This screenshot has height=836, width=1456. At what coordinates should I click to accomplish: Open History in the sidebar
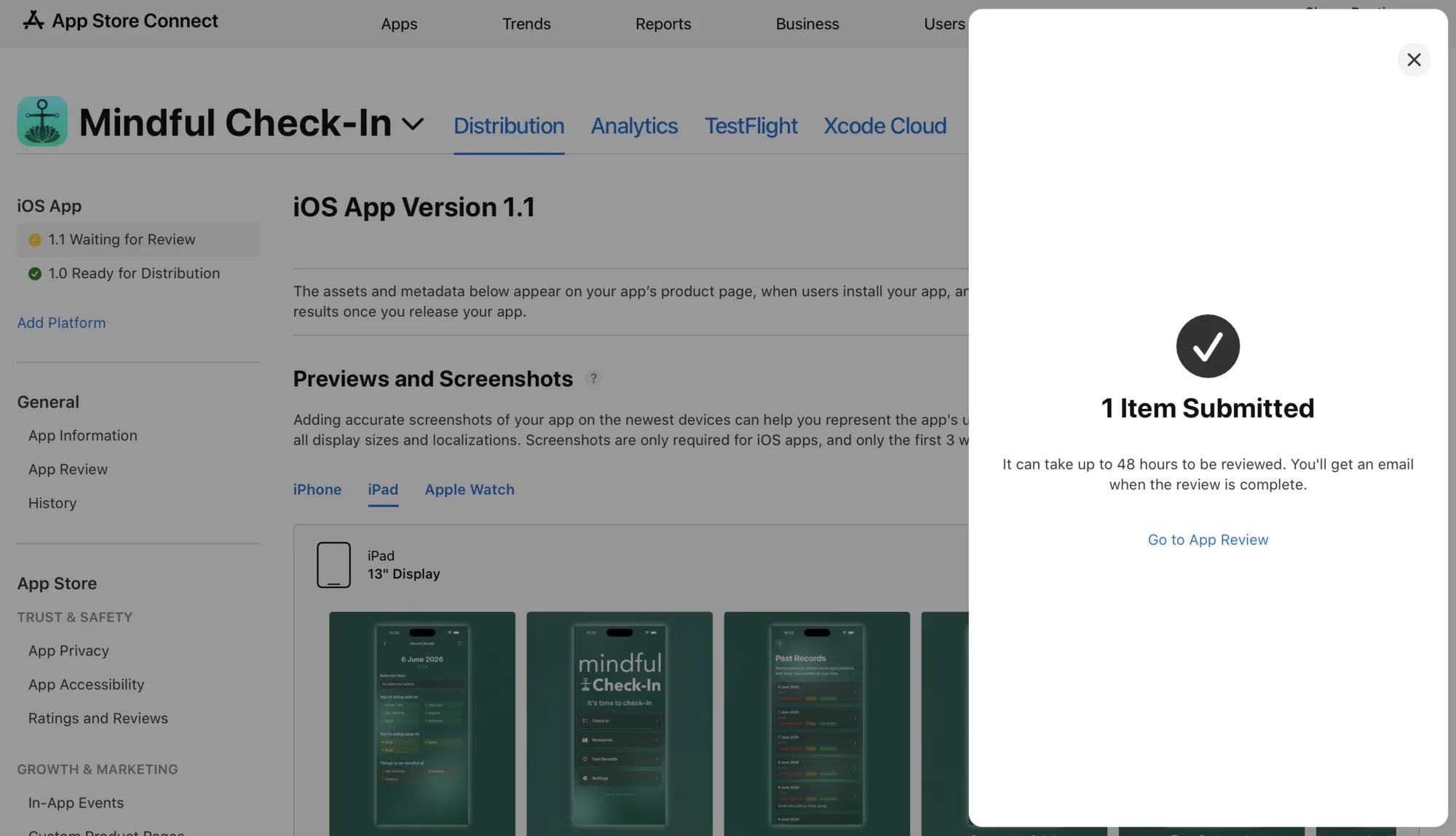(52, 503)
